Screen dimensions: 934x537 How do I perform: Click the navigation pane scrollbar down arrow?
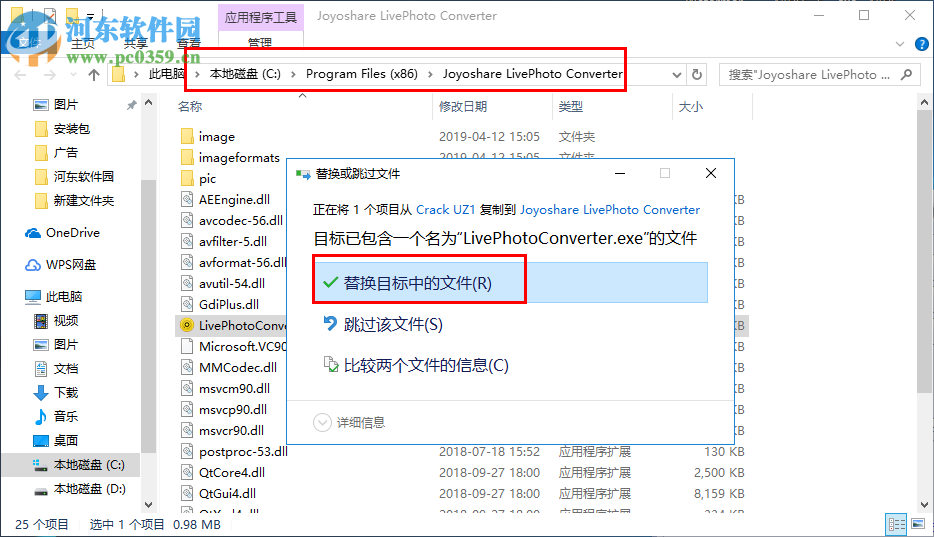tap(148, 505)
